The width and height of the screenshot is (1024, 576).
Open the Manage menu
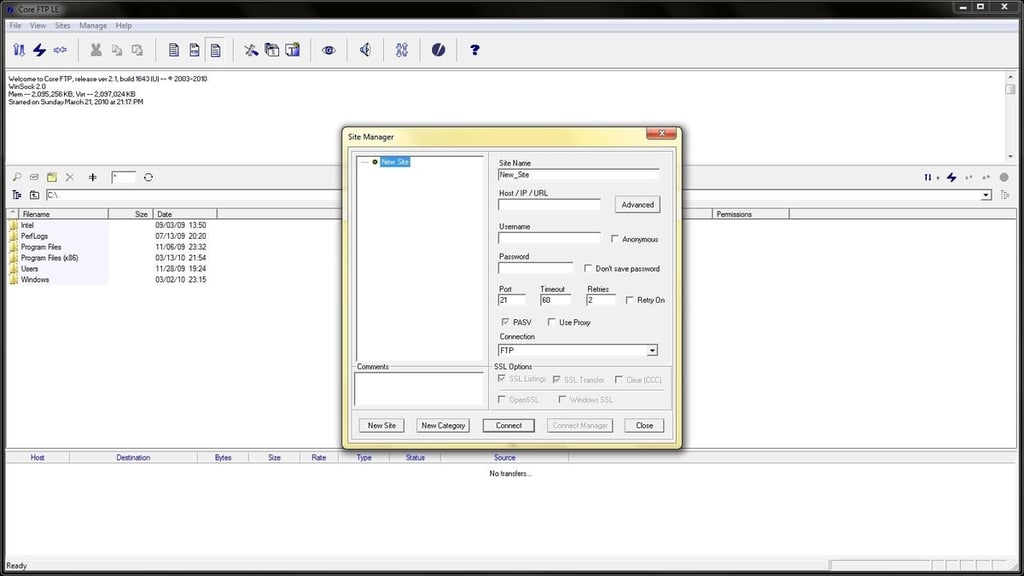click(x=93, y=25)
